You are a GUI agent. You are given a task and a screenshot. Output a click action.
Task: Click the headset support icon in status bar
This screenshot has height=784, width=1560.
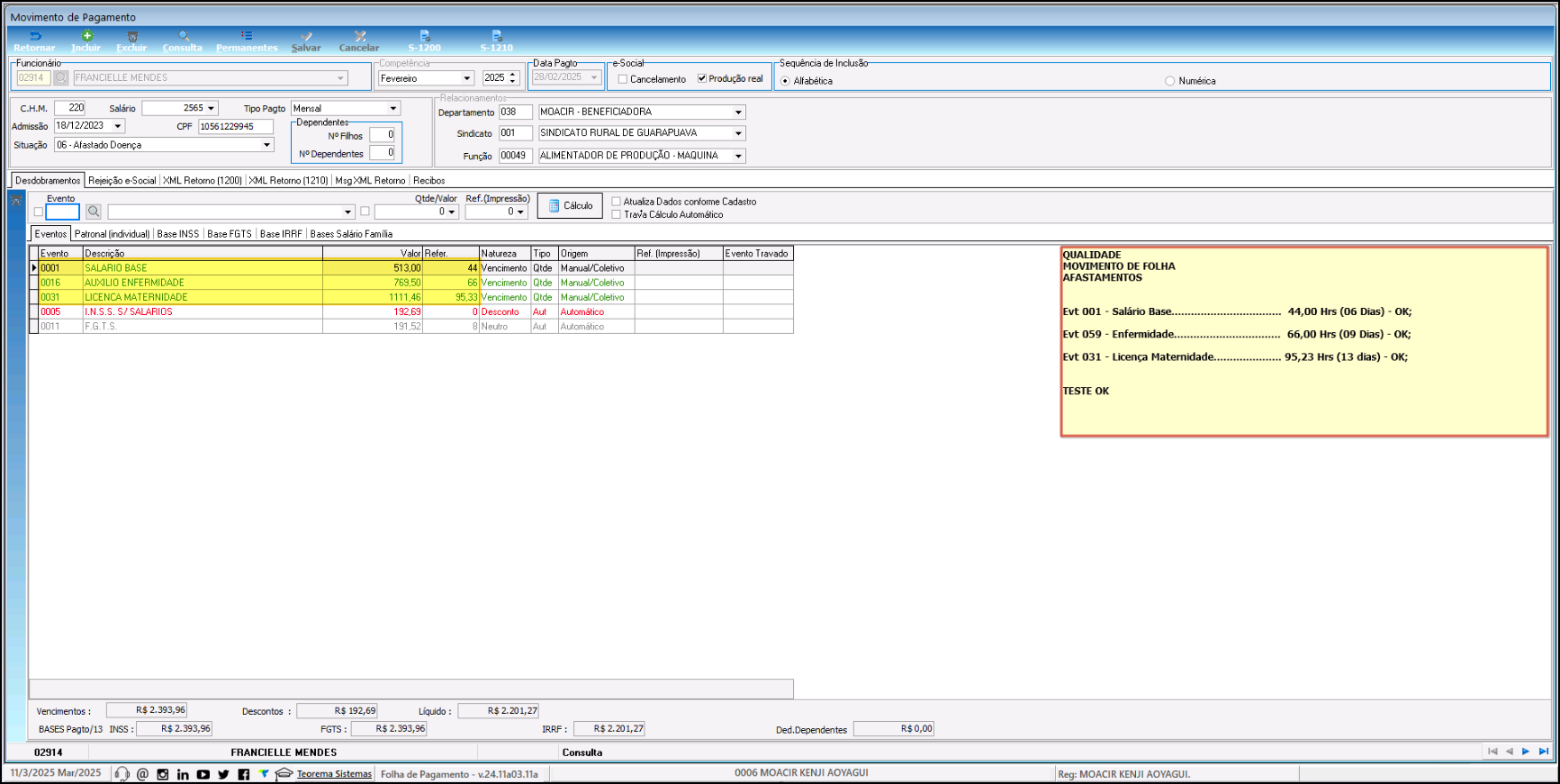coord(122,774)
